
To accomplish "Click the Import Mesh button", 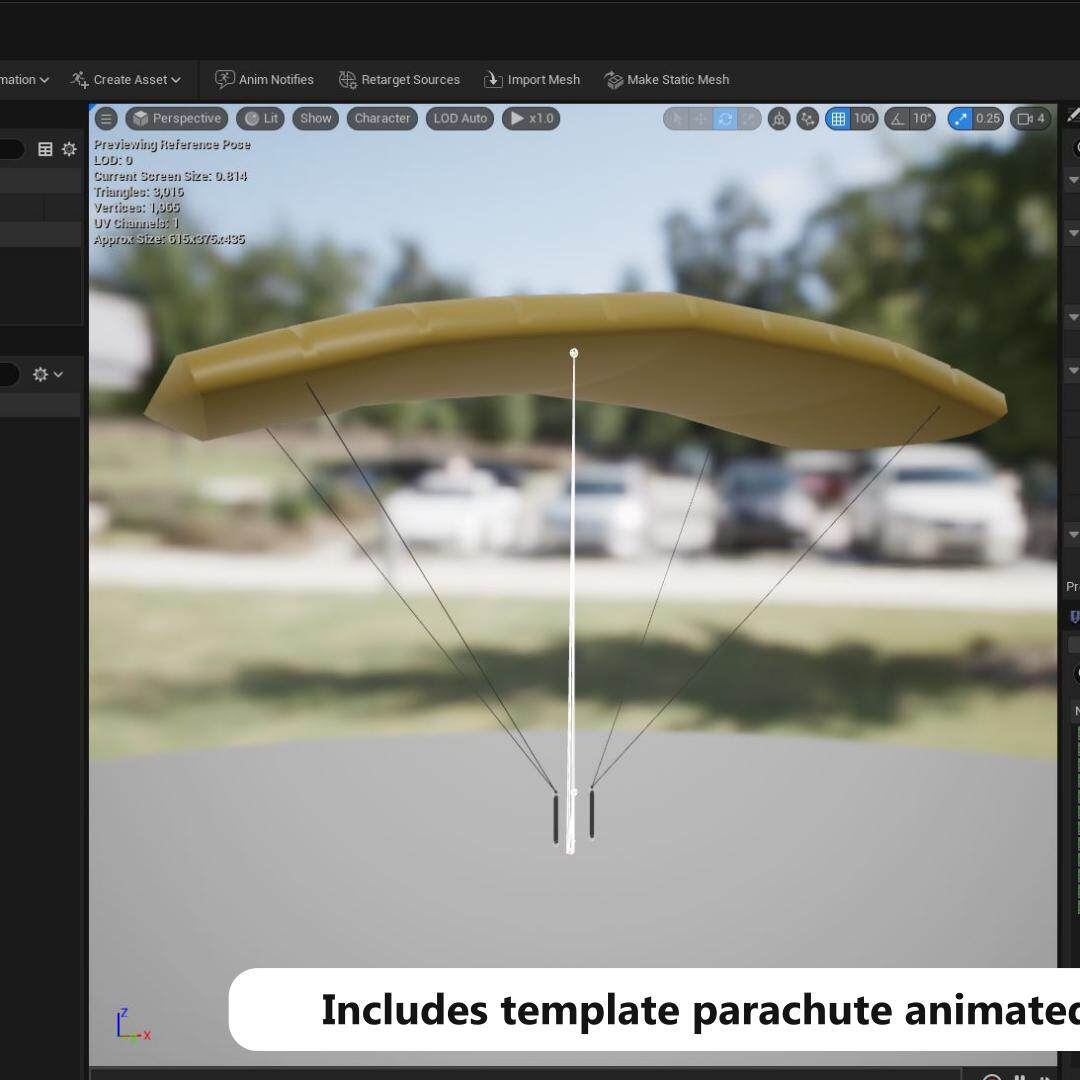I will coord(532,80).
